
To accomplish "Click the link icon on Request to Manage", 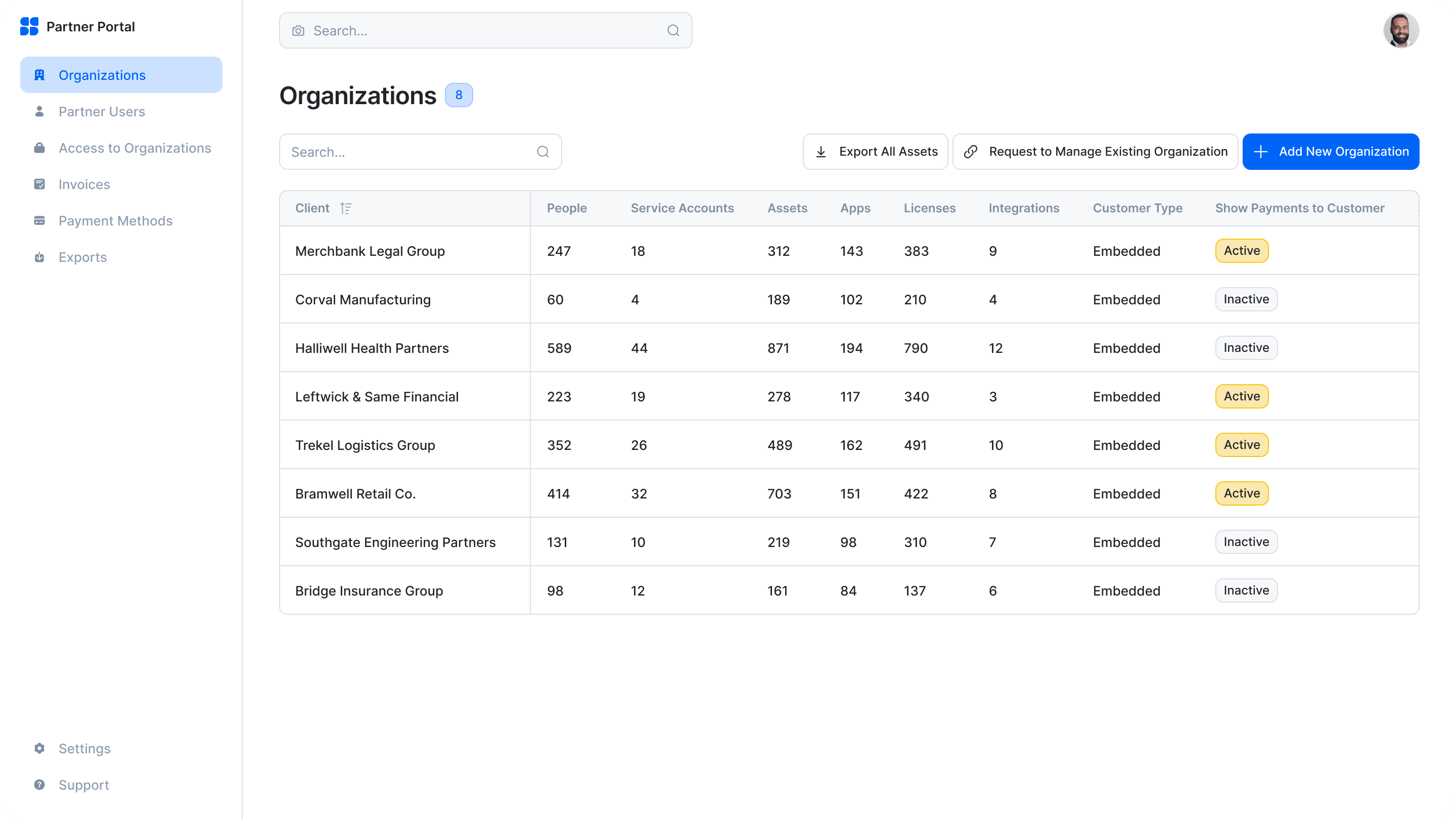I will tap(971, 152).
